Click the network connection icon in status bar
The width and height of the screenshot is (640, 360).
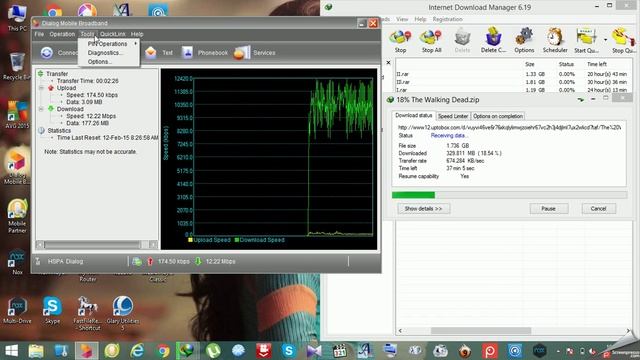(x=137, y=261)
